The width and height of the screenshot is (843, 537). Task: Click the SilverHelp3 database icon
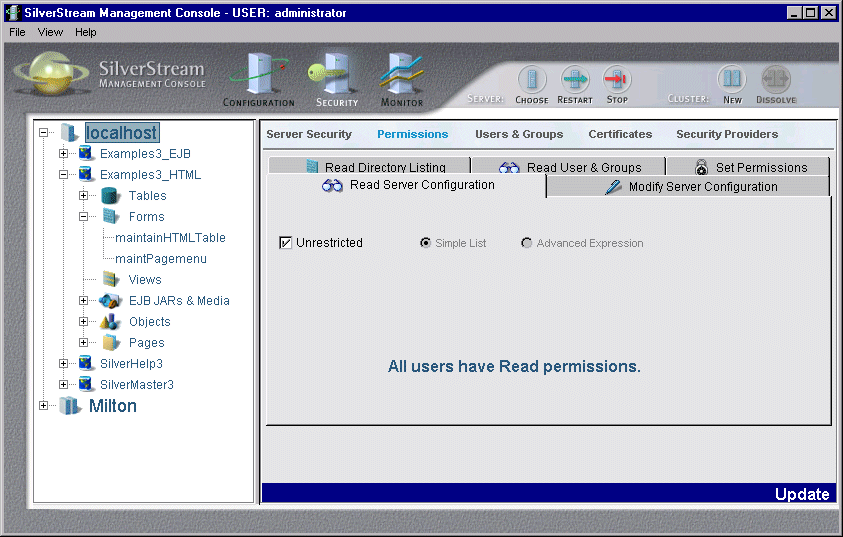pos(85,363)
